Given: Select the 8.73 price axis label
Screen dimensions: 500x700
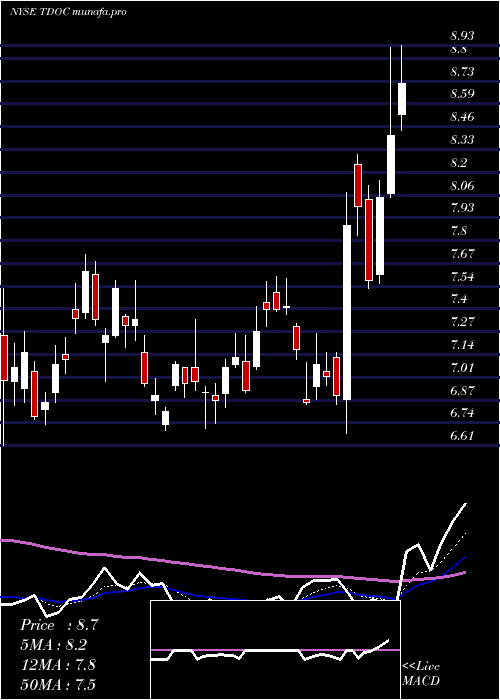Looking at the screenshot, I should click(x=462, y=71).
